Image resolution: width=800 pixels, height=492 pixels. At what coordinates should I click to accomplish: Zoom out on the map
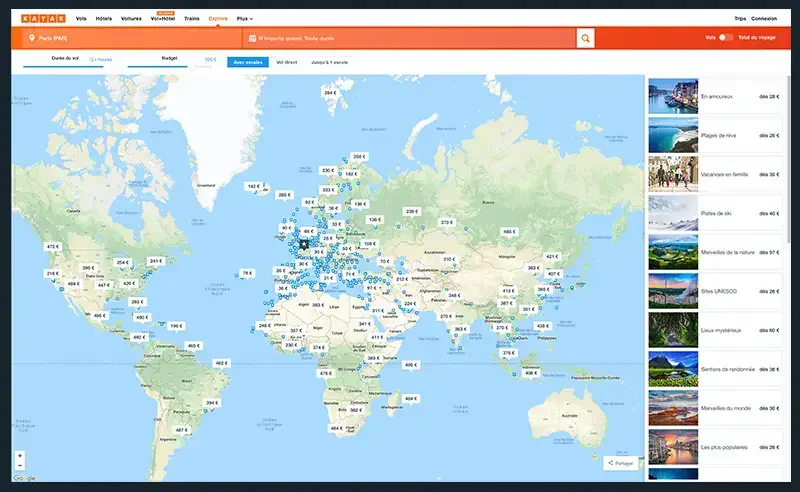(x=19, y=467)
